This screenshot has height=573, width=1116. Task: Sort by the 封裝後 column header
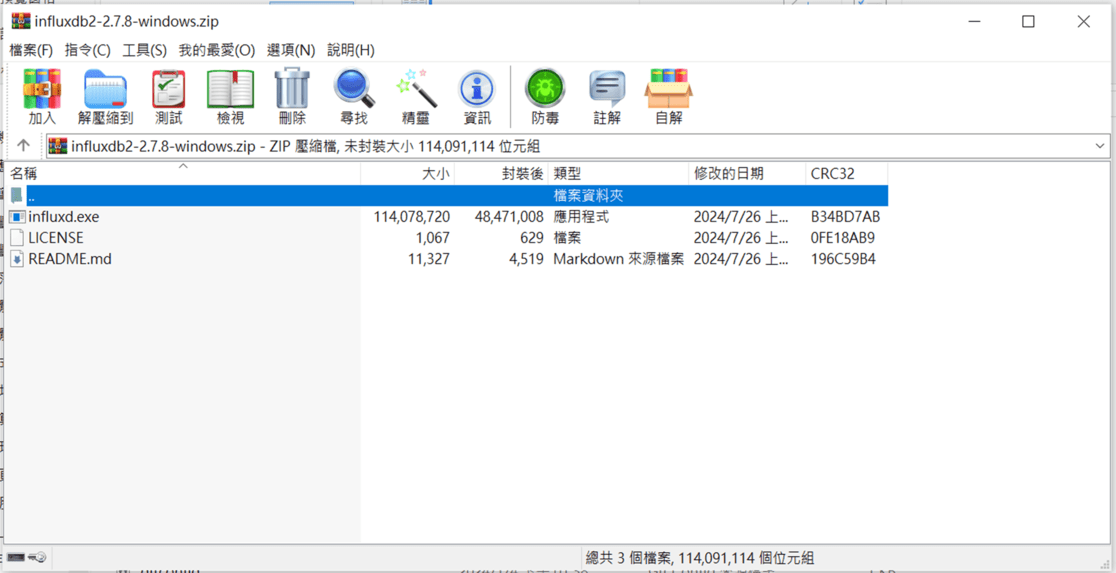(502, 174)
